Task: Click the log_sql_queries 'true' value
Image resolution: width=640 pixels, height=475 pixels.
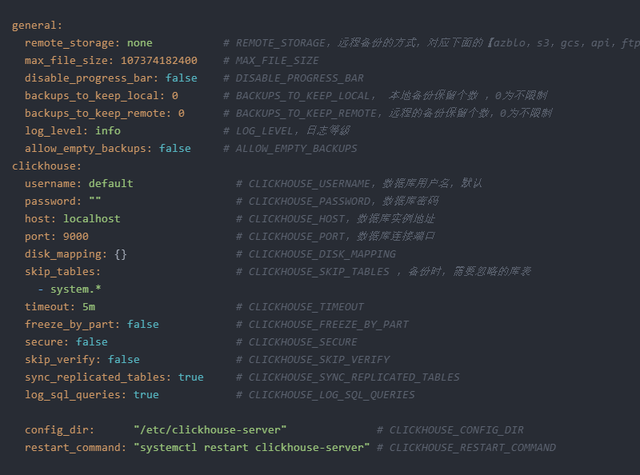Action: tap(146, 395)
